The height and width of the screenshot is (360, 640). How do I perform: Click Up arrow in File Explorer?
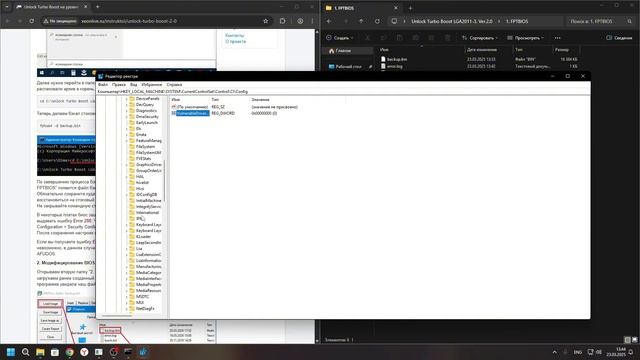click(x=361, y=21)
